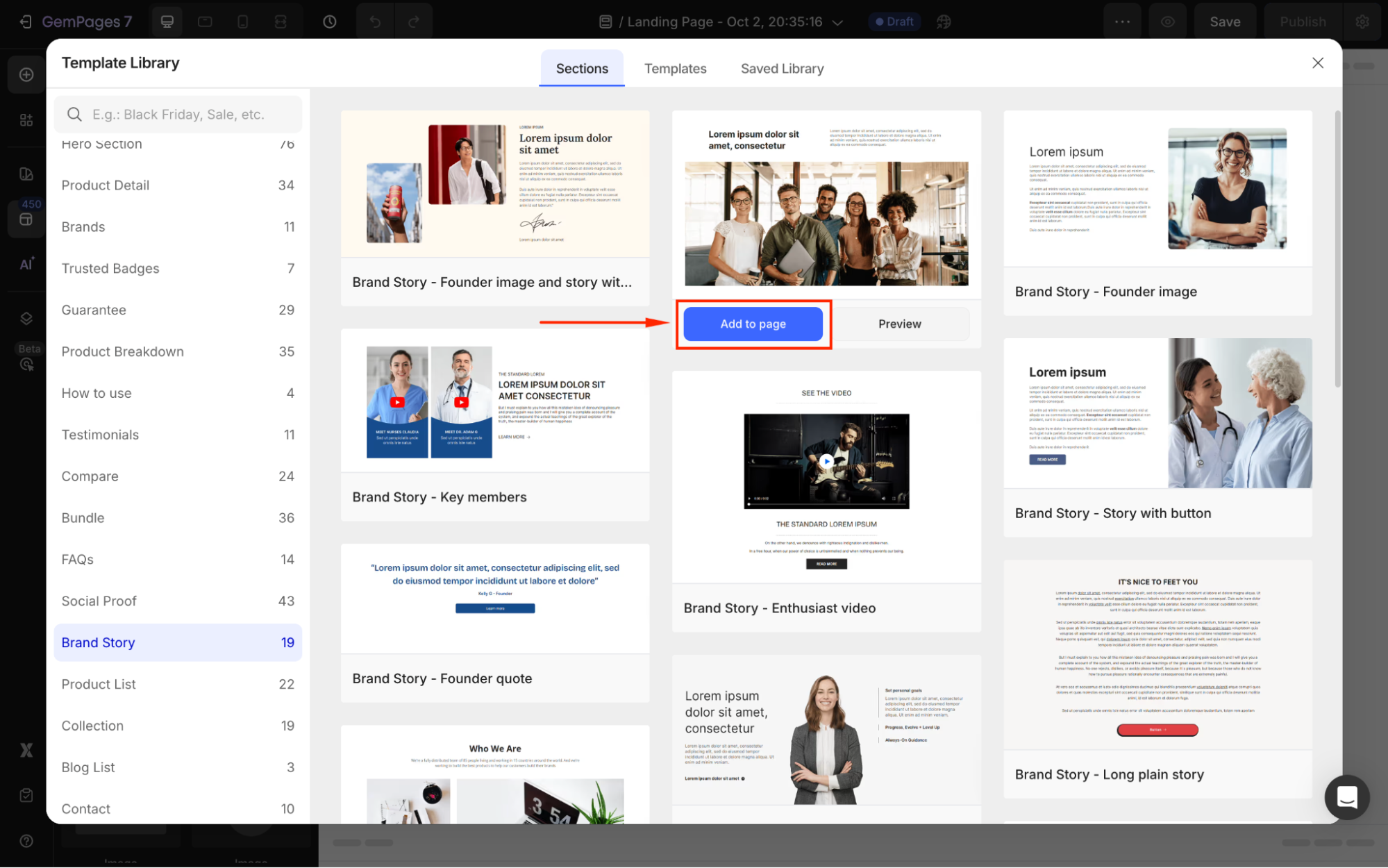Open the language globe selector

click(x=944, y=22)
